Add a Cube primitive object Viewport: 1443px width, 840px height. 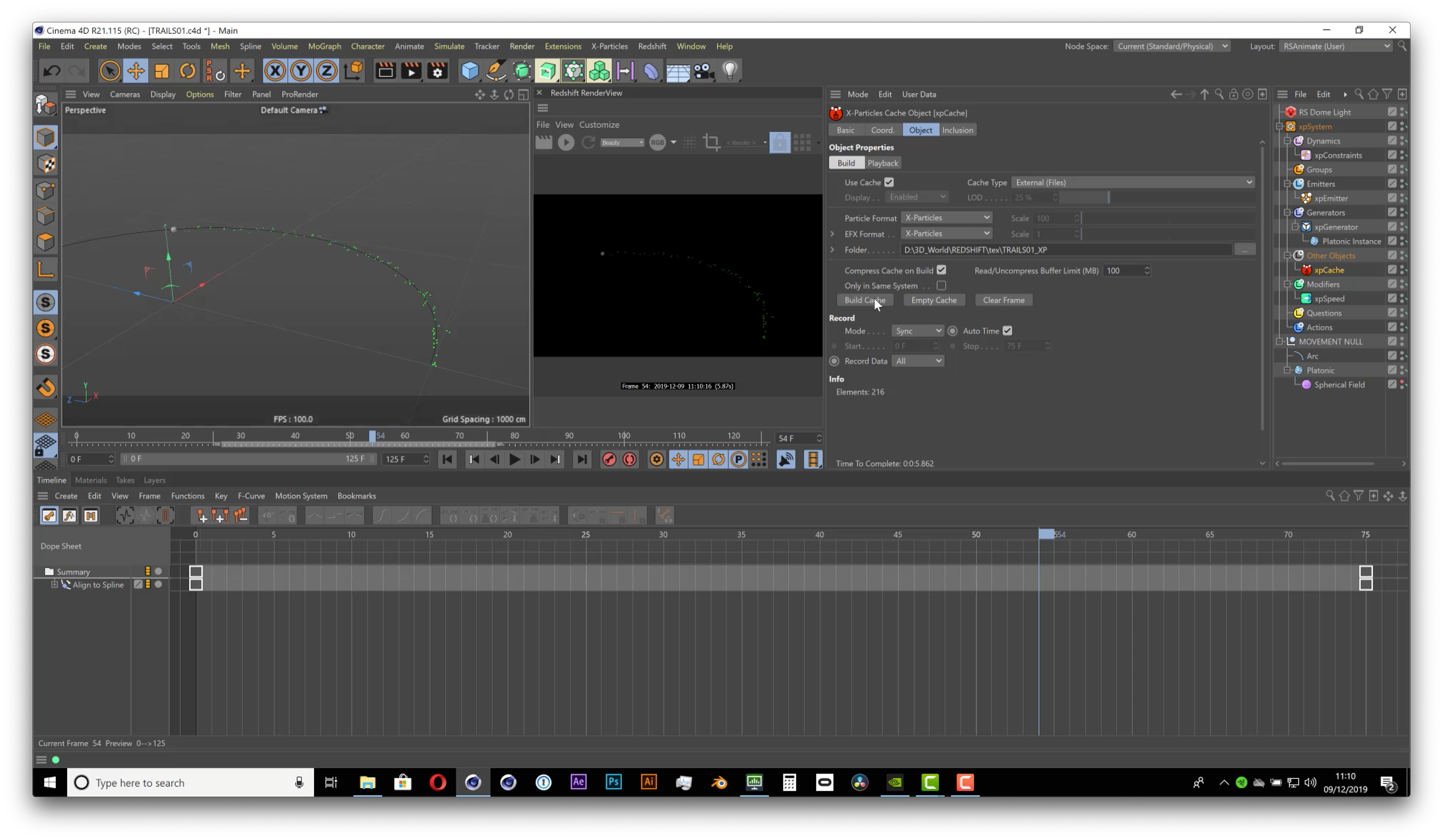470,71
